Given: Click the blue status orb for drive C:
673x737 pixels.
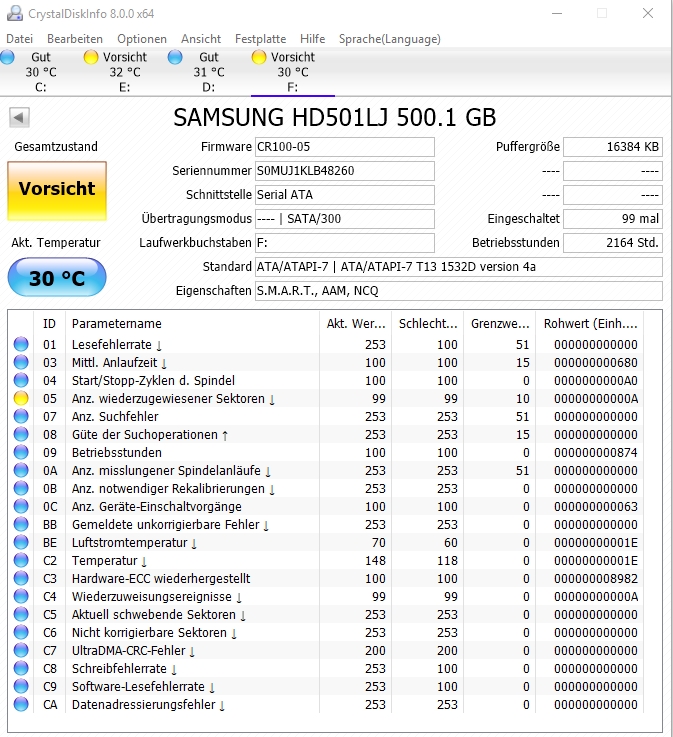Looking at the screenshot, I should click(x=7, y=57).
